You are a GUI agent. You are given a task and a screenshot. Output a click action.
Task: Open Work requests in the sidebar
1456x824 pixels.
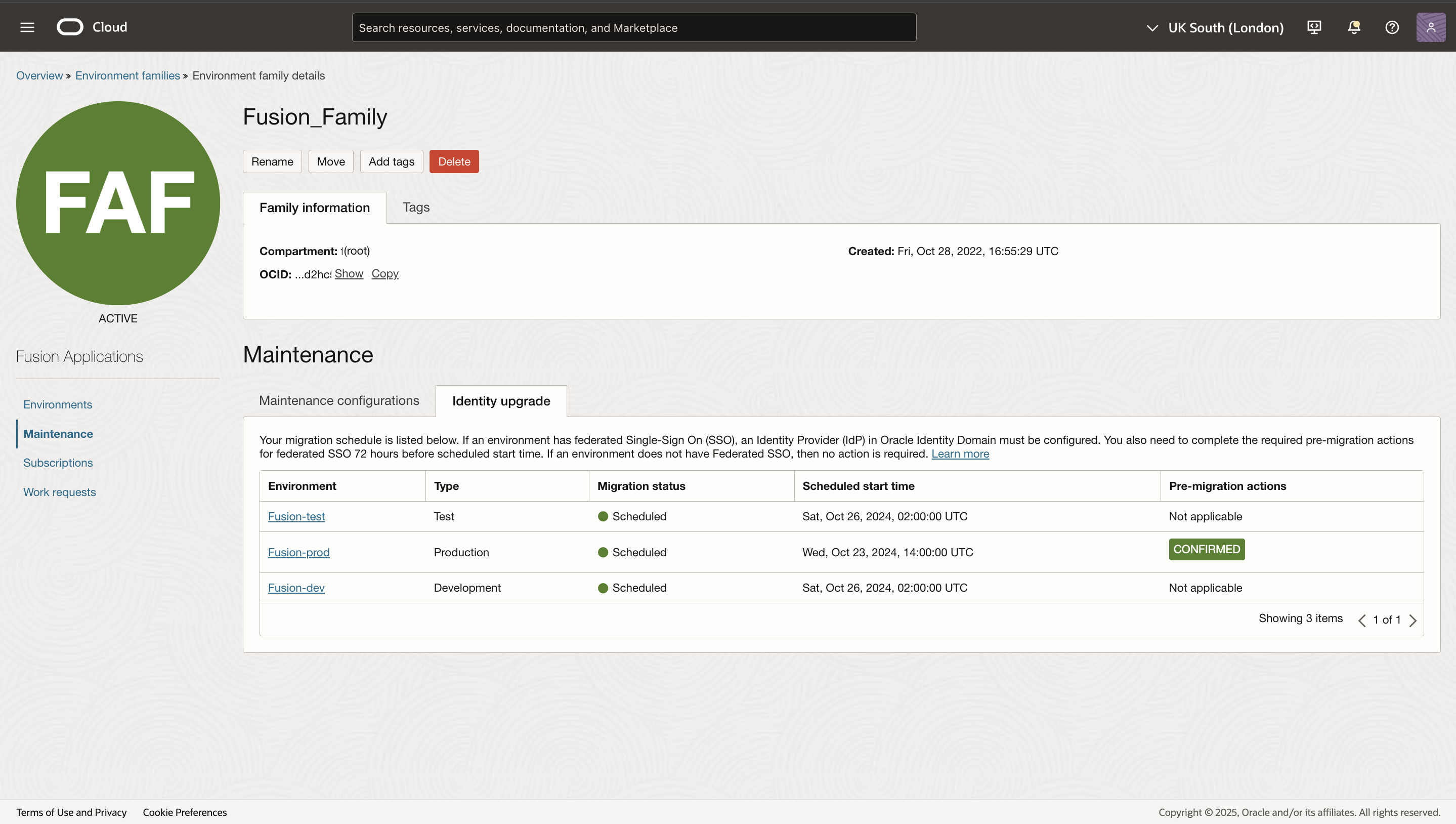pos(59,492)
